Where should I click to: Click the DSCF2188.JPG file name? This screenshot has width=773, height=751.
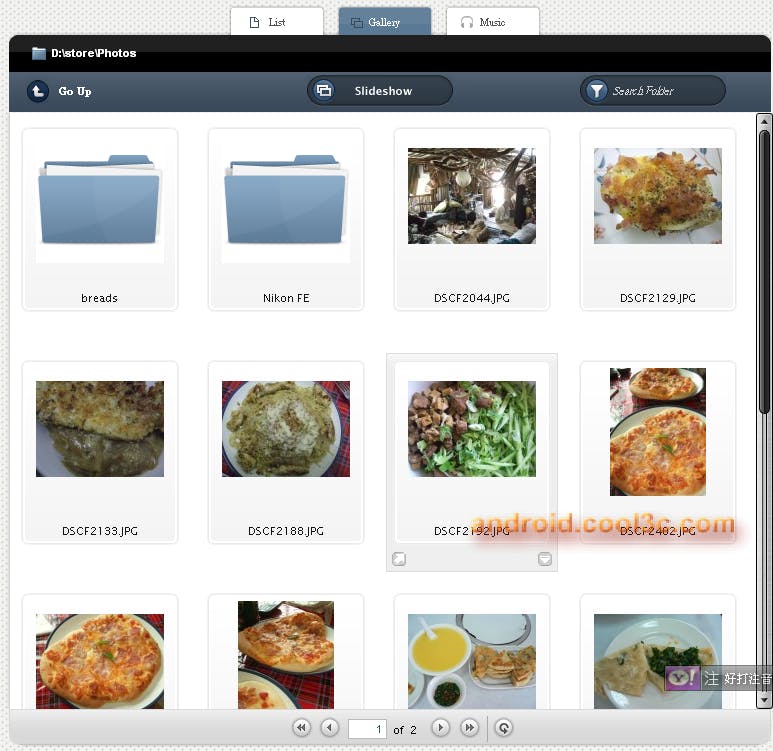pos(286,531)
